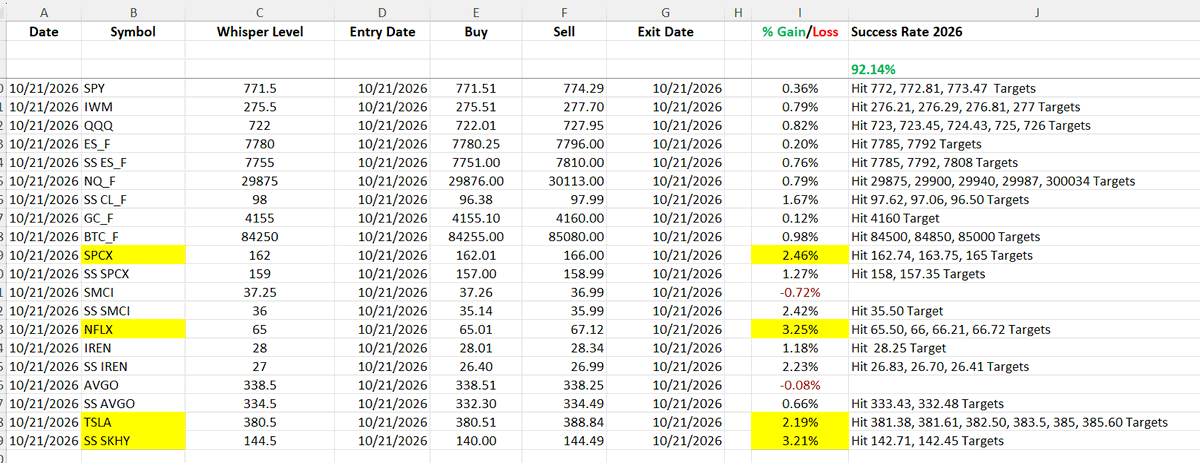Screen dimensions: 1200x463
Task: Click the 1.67% gain cell
Action: tap(798, 199)
